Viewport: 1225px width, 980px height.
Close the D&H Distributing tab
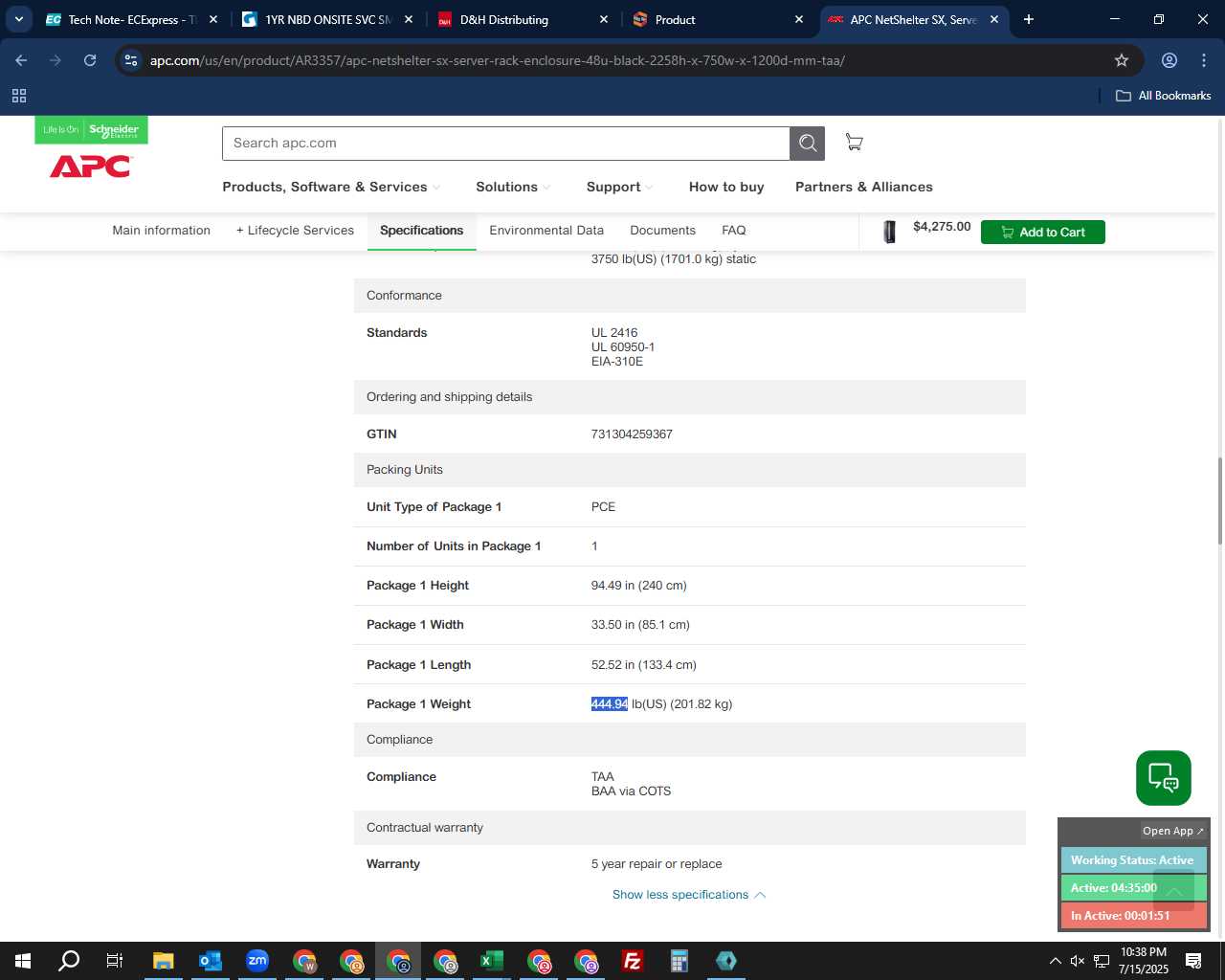coord(604,19)
